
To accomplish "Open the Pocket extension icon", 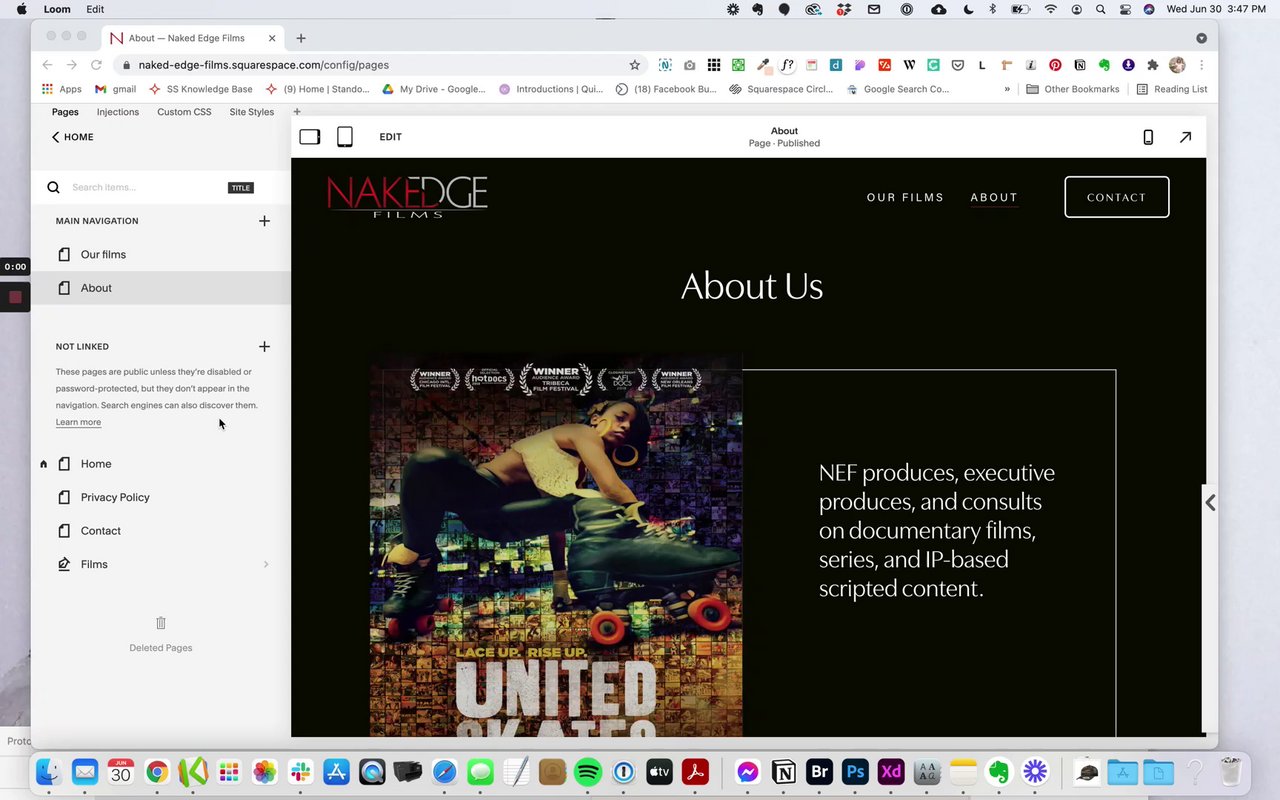I will (957, 65).
